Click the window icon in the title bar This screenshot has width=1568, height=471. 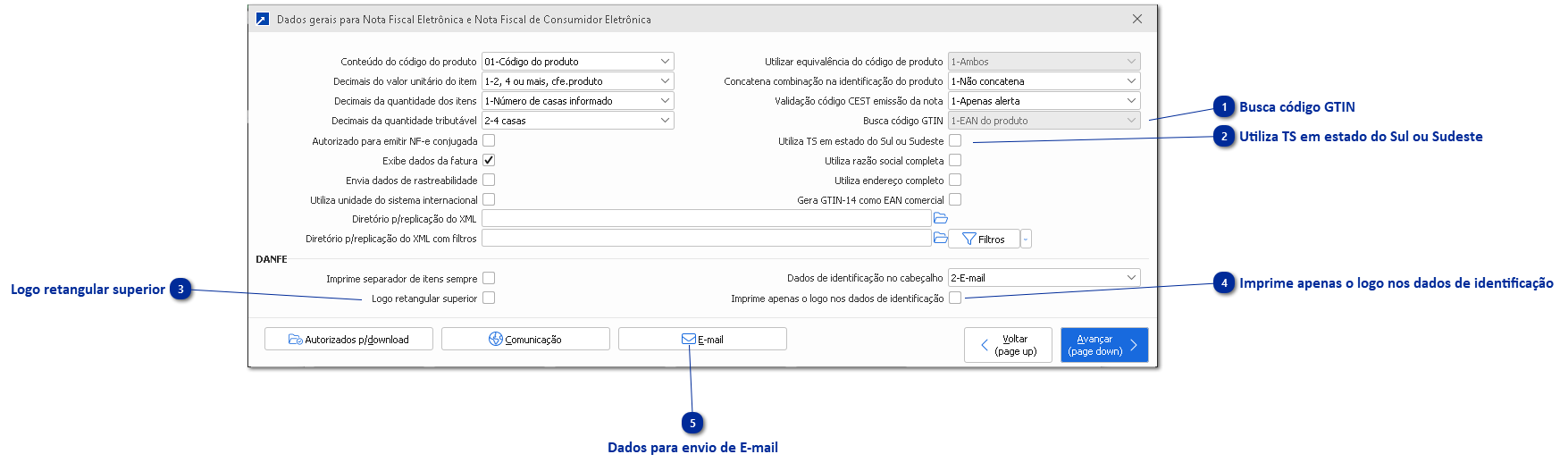(262, 19)
